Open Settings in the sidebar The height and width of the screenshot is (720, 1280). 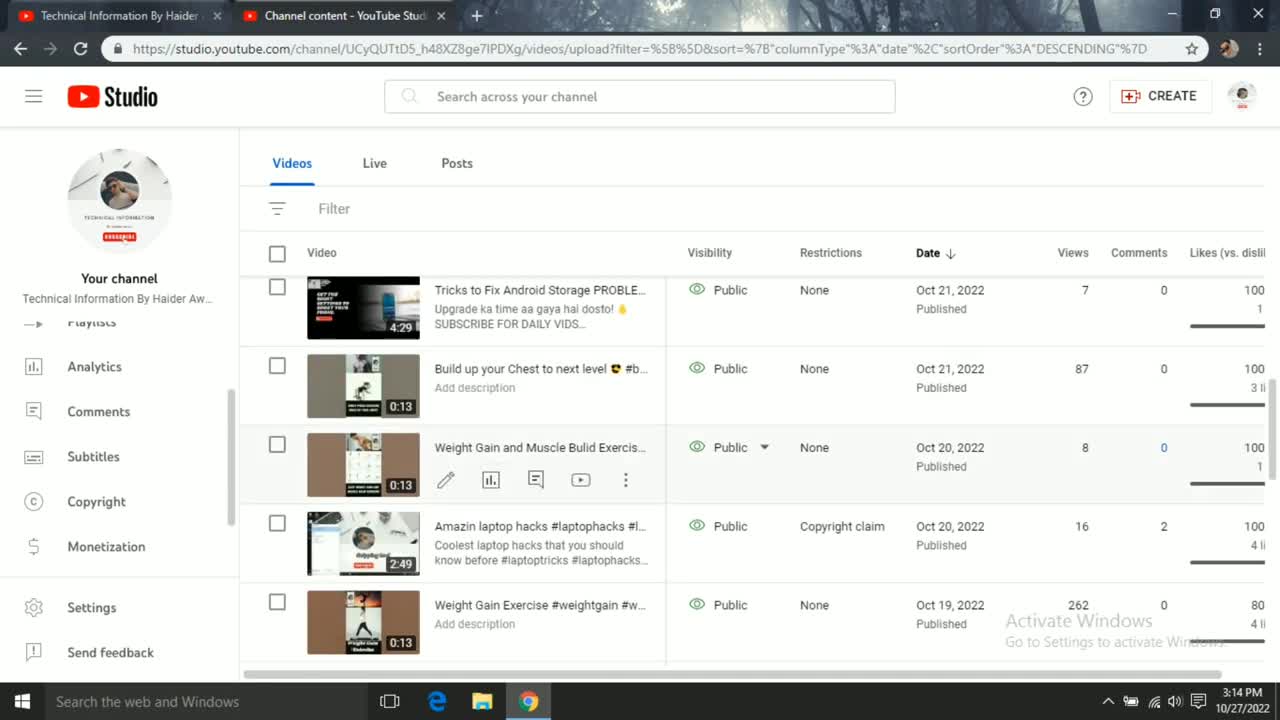(x=92, y=608)
